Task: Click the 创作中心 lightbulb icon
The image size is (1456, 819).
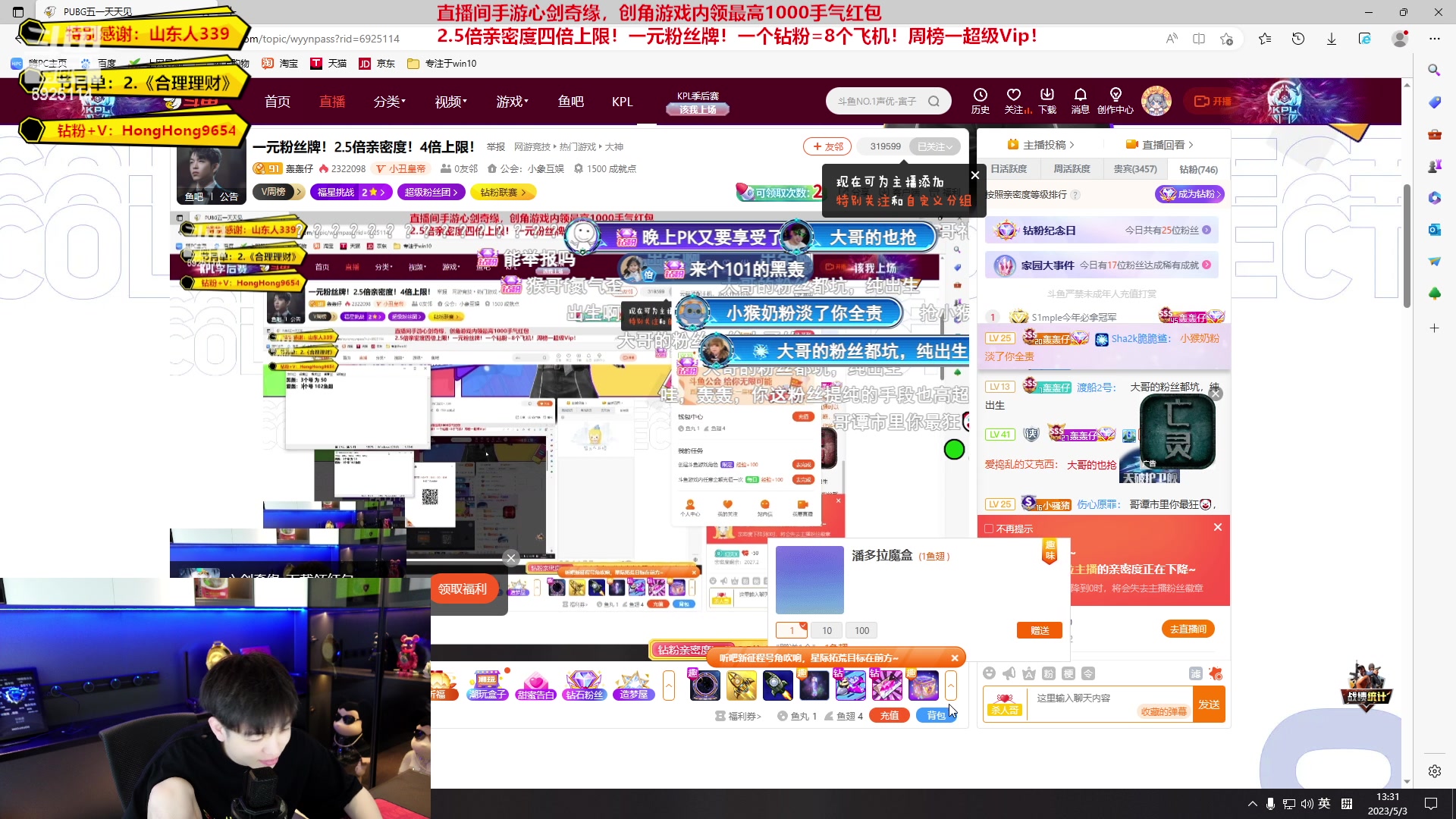Action: [x=1115, y=95]
